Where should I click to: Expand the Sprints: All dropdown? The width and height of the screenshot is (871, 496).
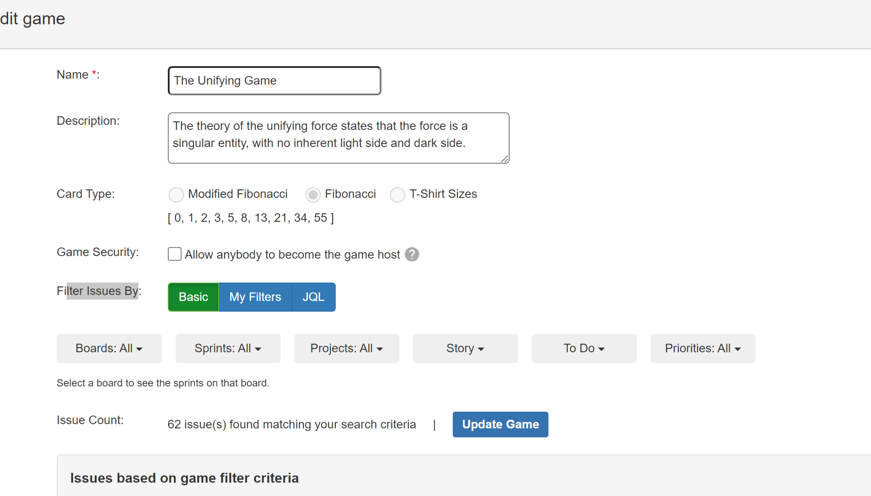pos(228,348)
